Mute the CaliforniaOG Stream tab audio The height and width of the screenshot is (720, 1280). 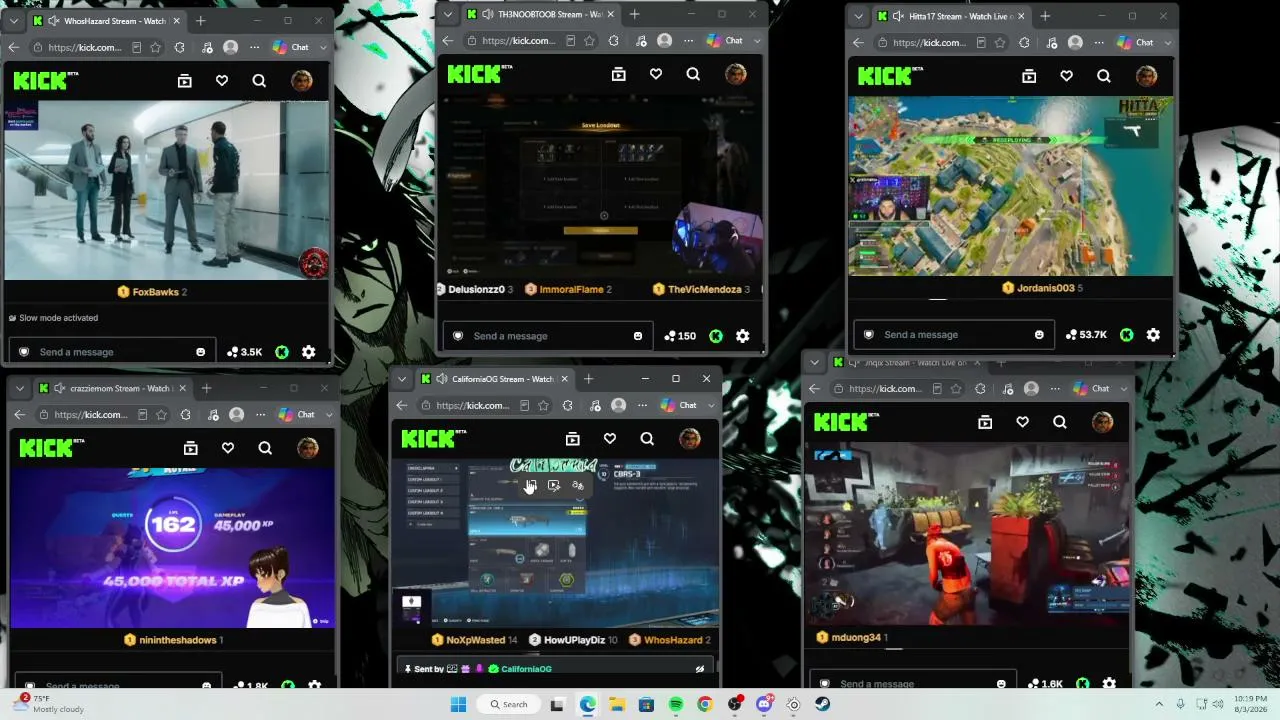coord(441,379)
